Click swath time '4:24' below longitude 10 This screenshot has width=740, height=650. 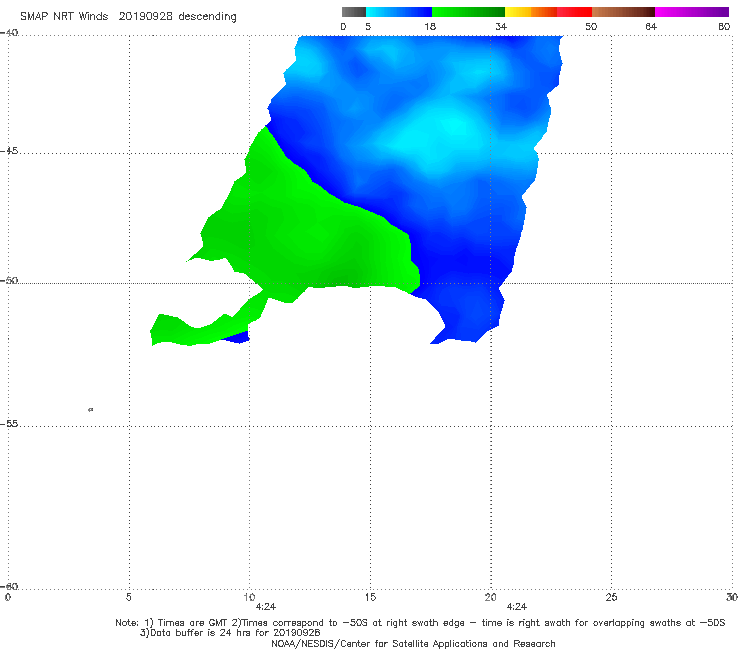pos(266,607)
